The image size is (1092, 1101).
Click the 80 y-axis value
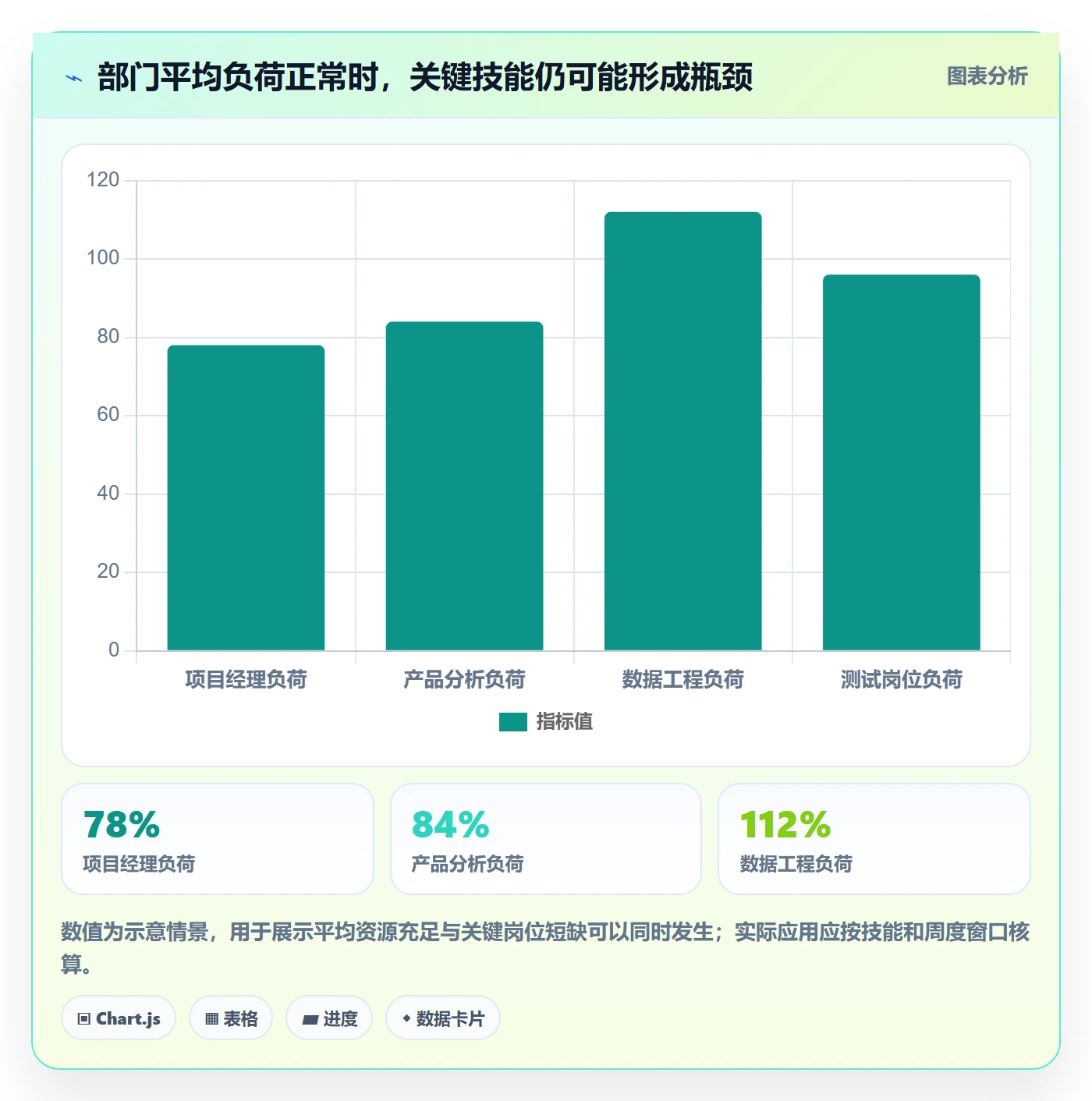(108, 337)
